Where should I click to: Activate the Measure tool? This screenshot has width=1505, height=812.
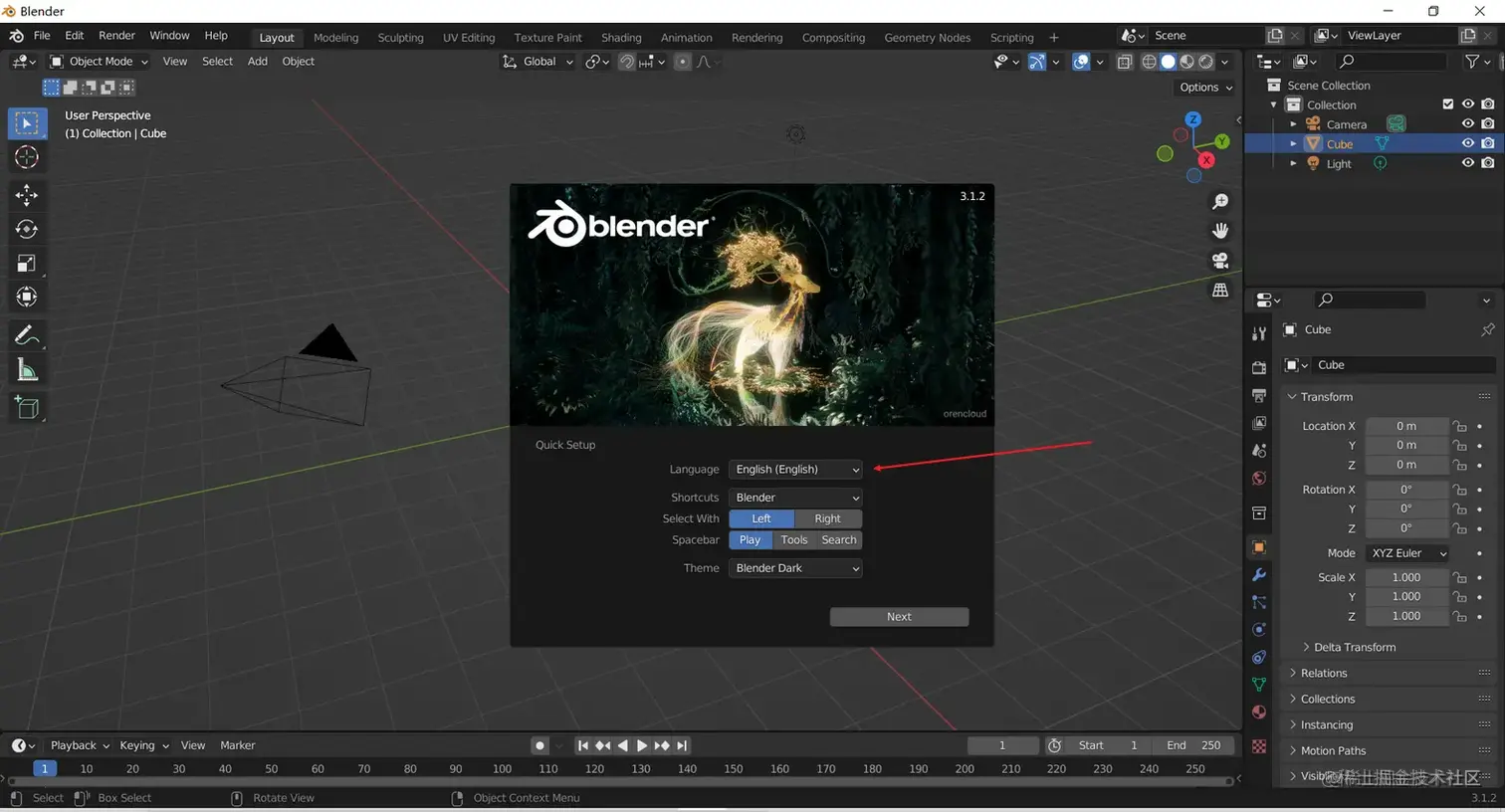[27, 371]
